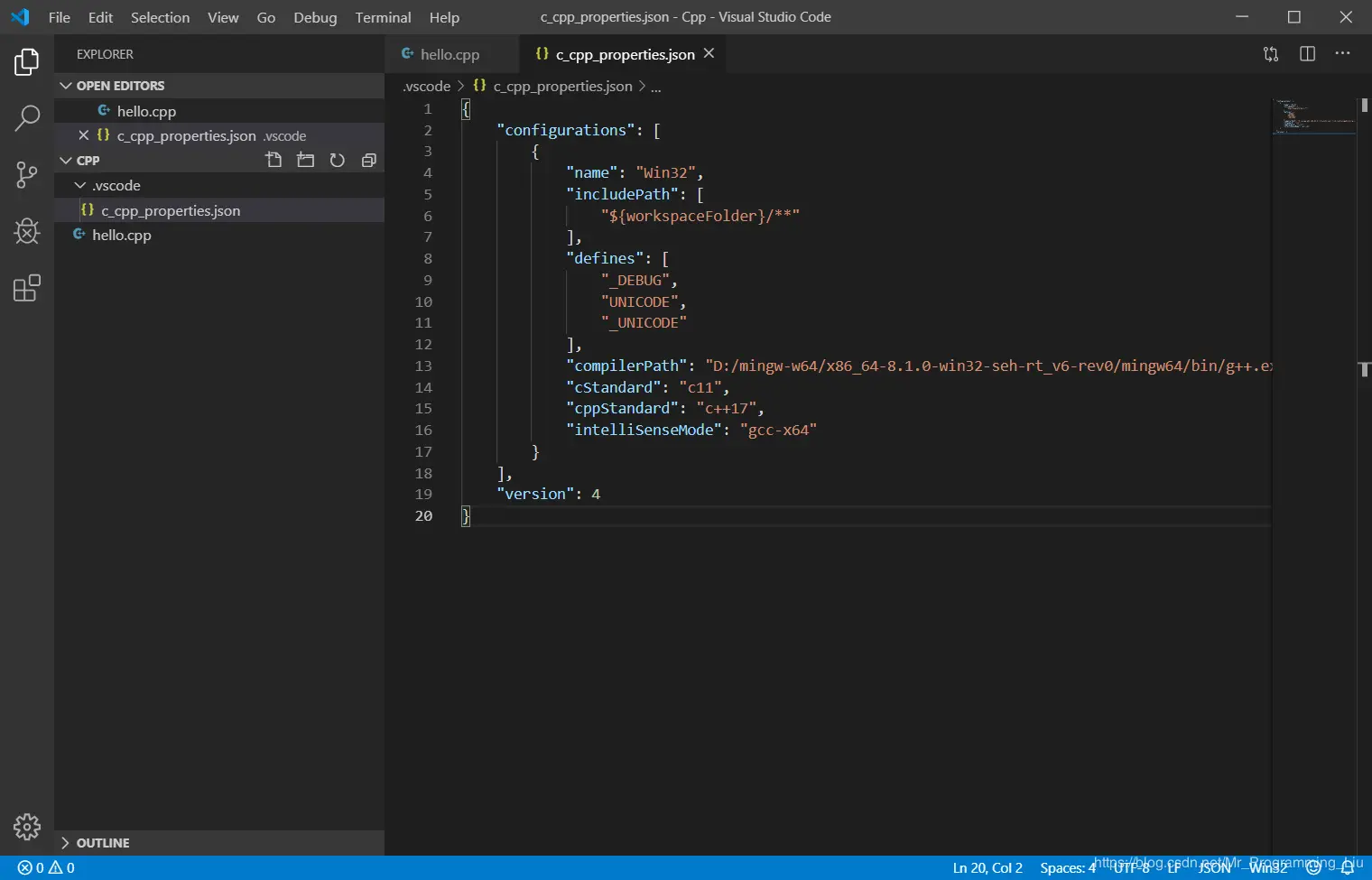Viewport: 1372px width, 880px height.
Task: Open the Terminal menu
Action: coord(383,17)
